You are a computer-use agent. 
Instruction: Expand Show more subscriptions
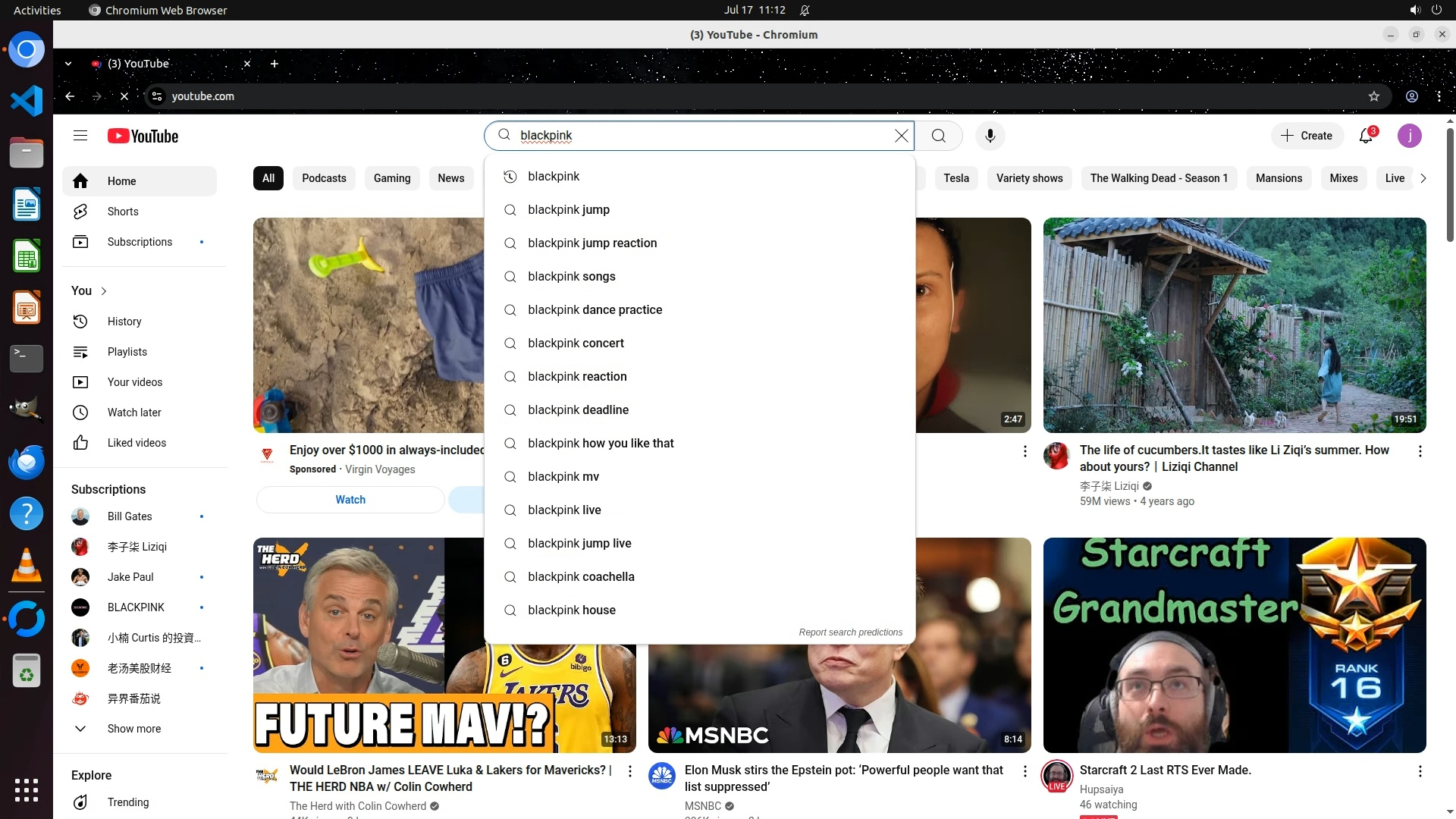tap(133, 729)
